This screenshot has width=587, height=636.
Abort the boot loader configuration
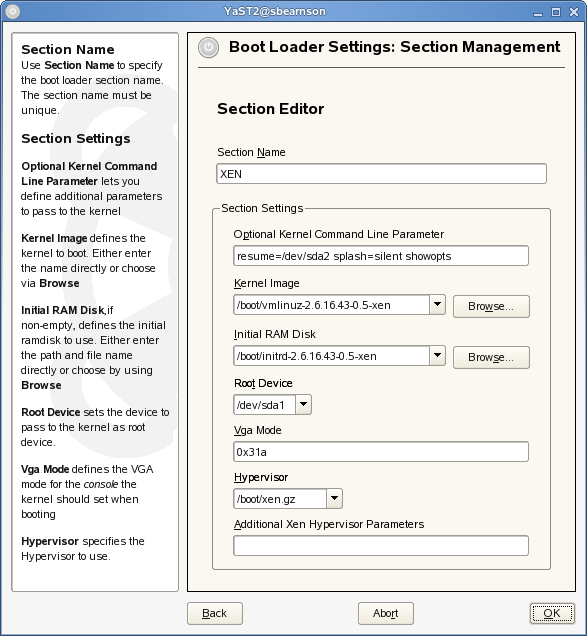[386, 613]
